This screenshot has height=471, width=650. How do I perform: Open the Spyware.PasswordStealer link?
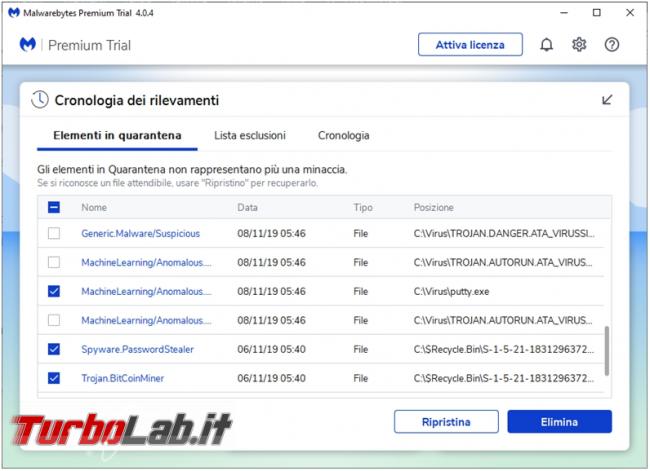(138, 349)
